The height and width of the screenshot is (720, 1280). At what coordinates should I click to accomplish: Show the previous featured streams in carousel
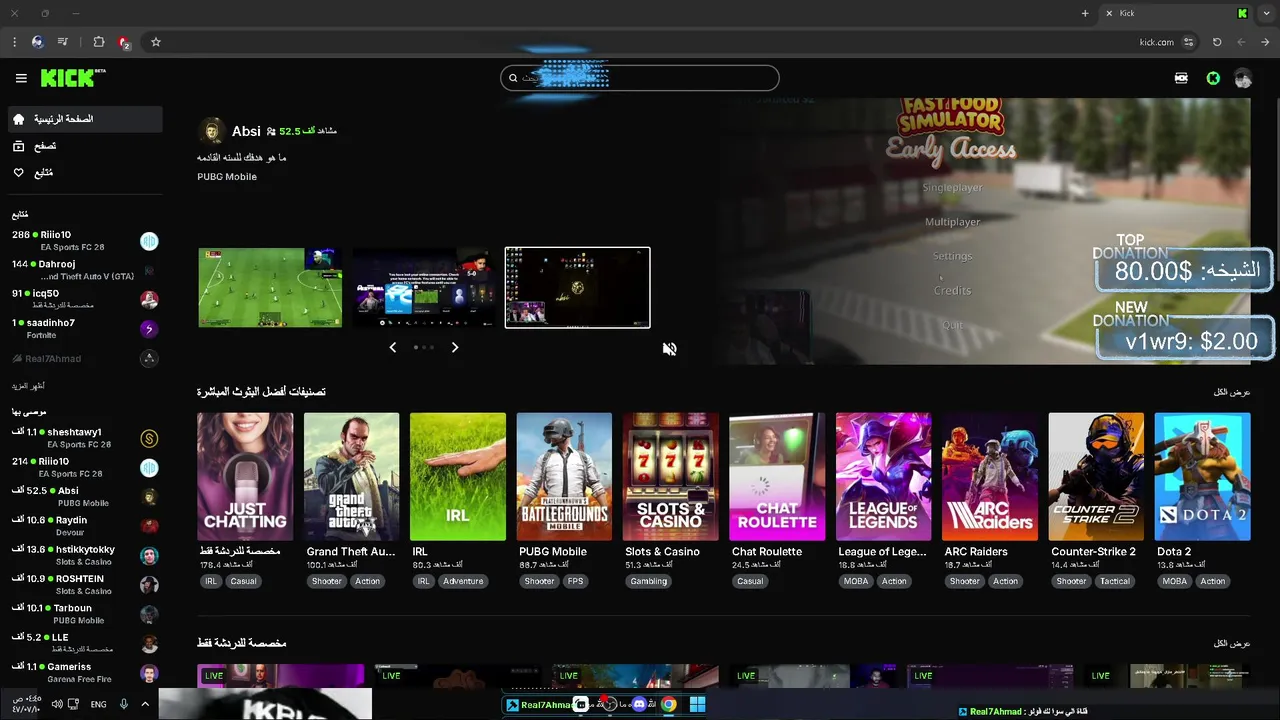[x=392, y=347]
